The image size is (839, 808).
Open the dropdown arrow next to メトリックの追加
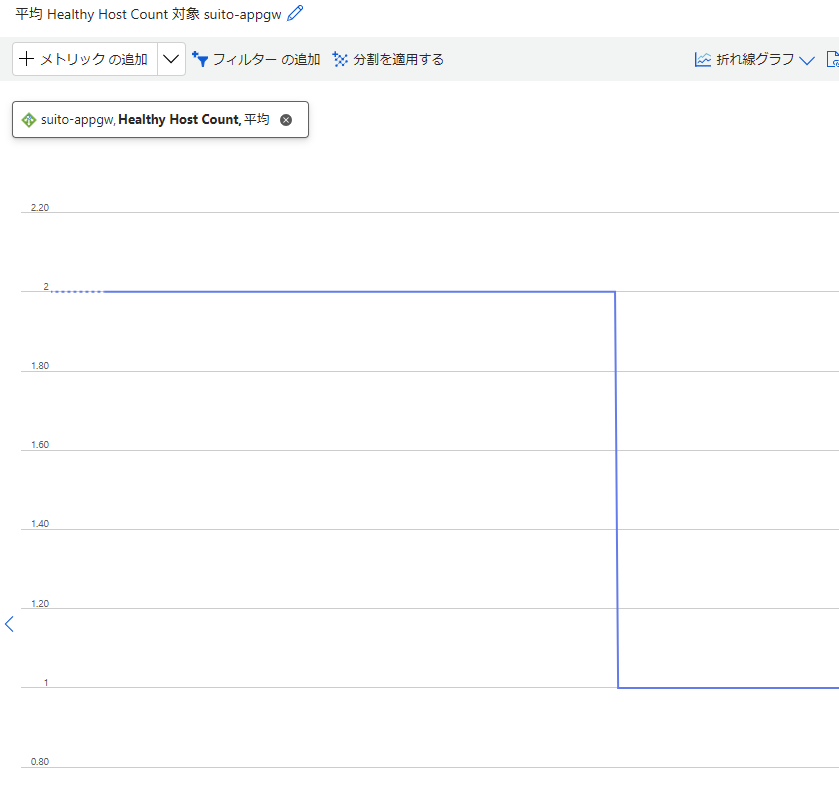[171, 59]
